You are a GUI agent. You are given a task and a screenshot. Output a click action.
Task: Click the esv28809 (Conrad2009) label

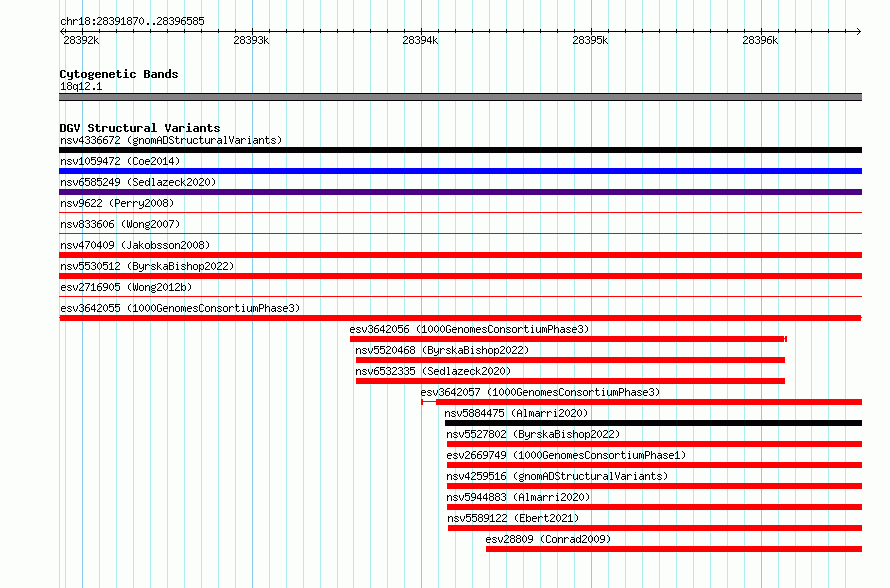tap(548, 539)
